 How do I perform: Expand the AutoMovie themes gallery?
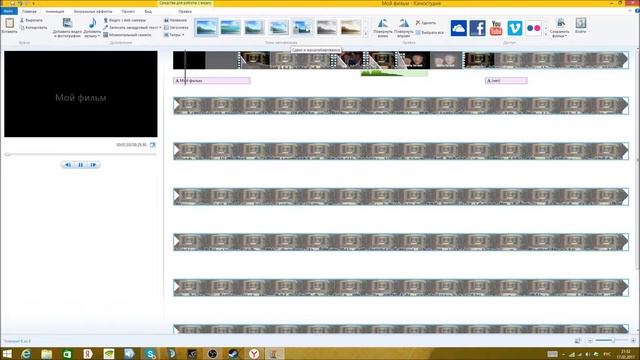click(366, 34)
